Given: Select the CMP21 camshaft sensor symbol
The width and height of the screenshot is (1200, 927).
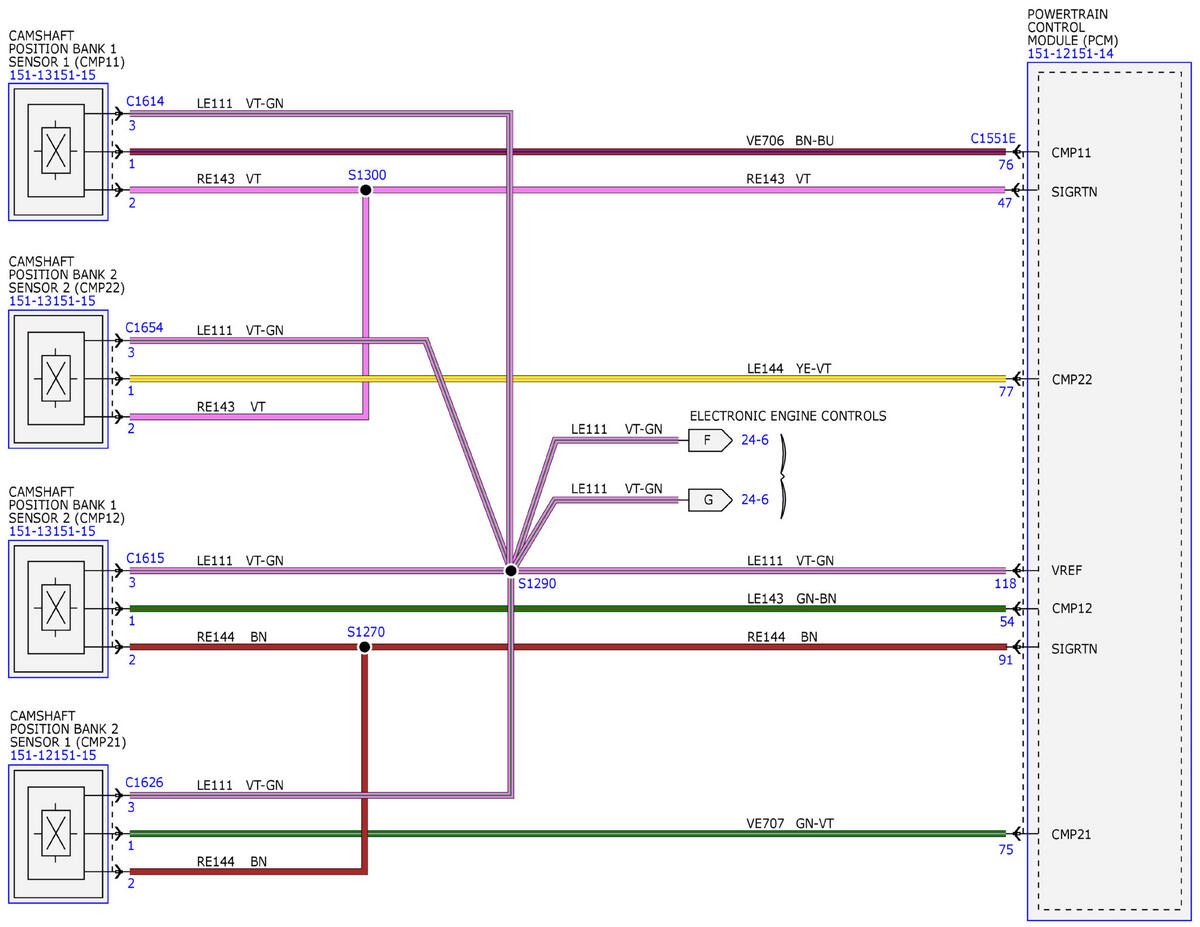Looking at the screenshot, I should point(58,833).
